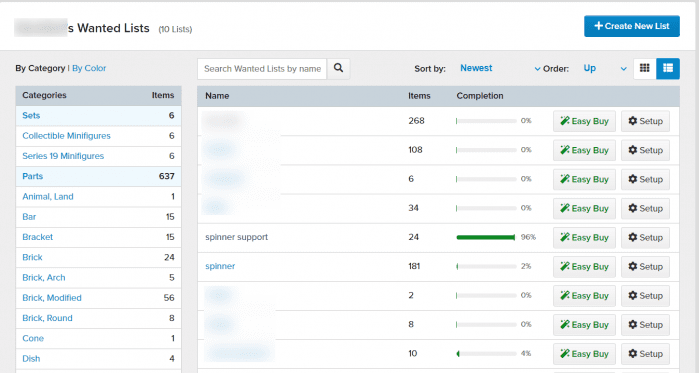Switch to list view icon
This screenshot has height=373, width=699.
(668, 68)
